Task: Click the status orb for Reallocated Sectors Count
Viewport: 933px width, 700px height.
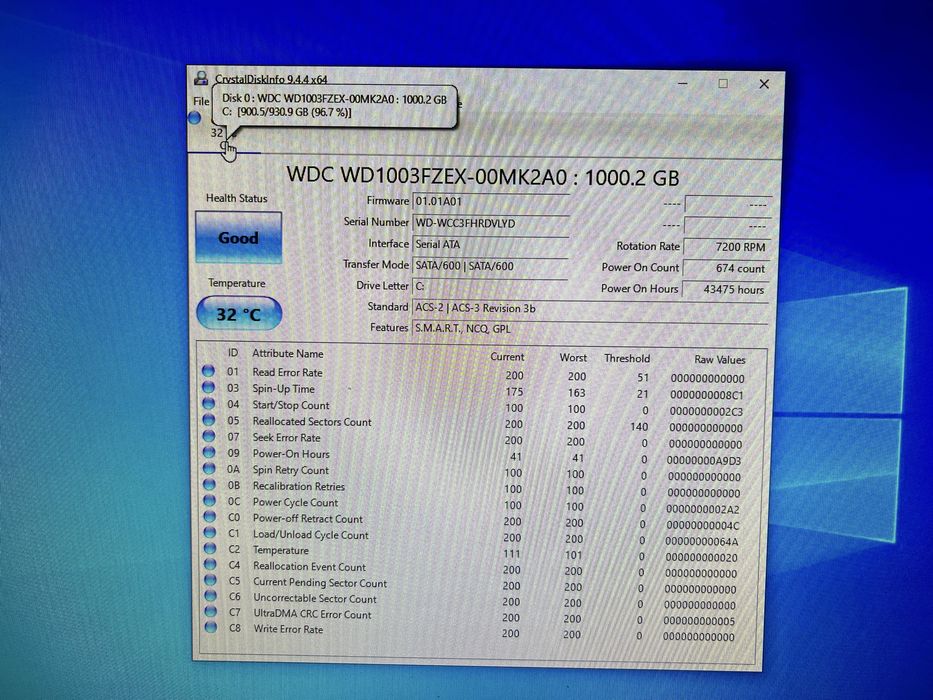Action: [x=208, y=419]
